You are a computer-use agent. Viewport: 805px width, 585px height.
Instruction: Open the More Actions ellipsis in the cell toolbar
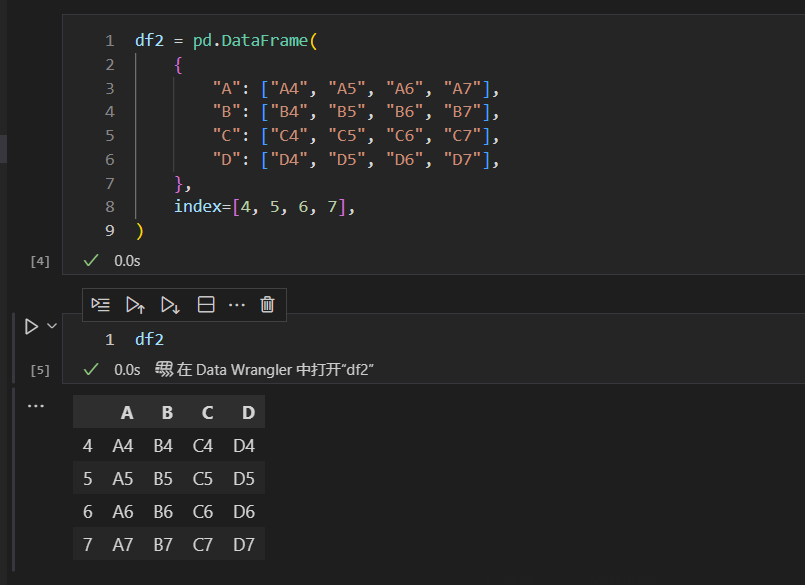tap(236, 304)
